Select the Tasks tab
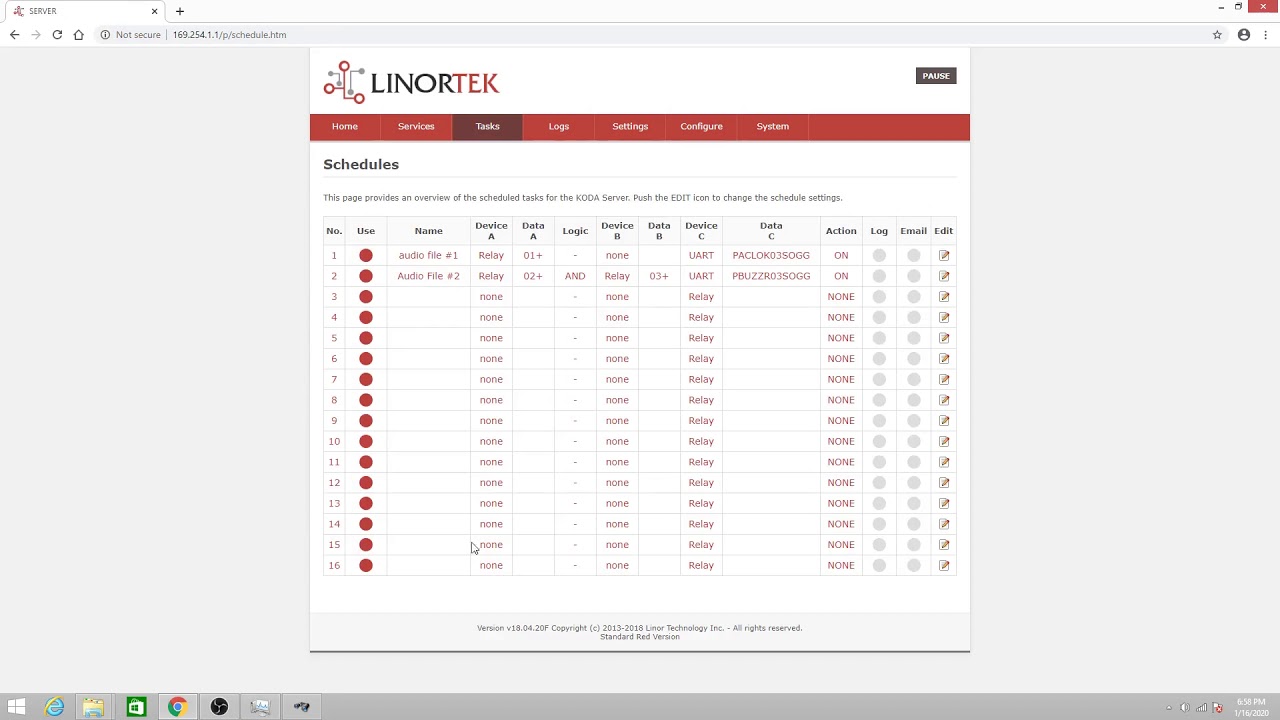1280x720 pixels. (487, 127)
